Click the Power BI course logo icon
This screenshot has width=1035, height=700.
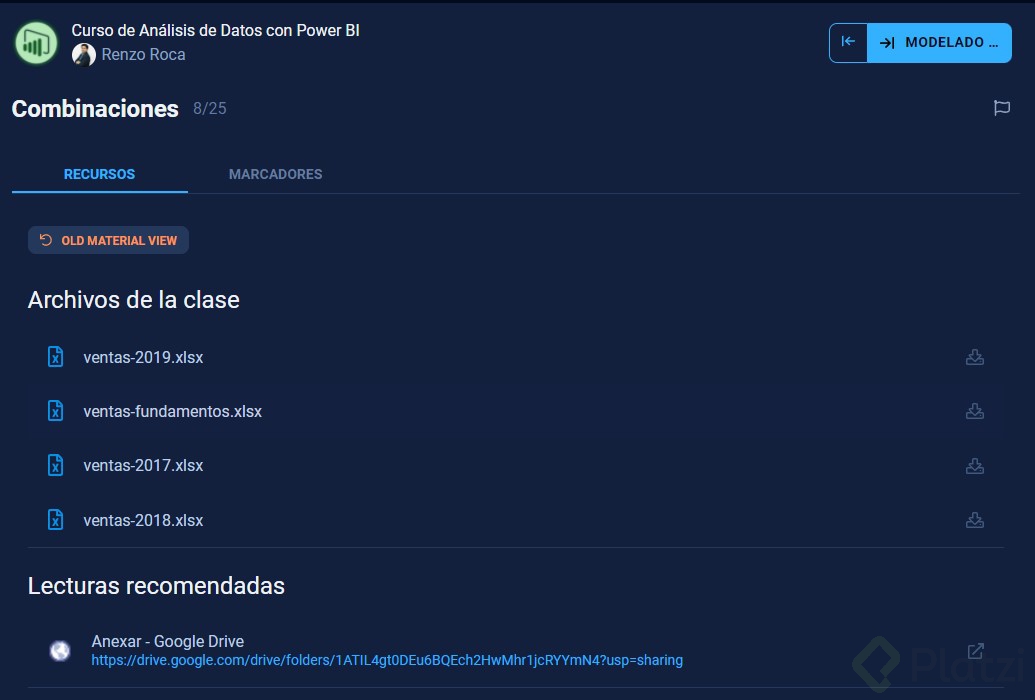tap(35, 42)
